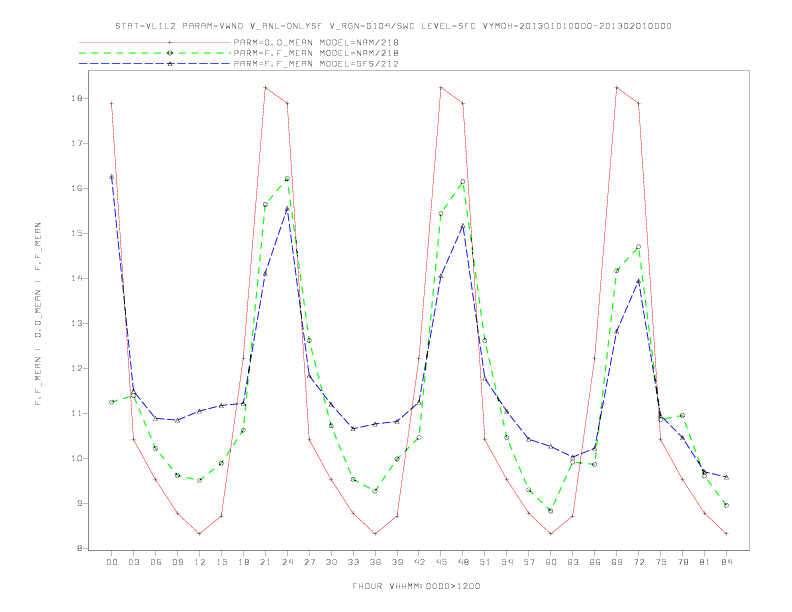Viewport: 792px width, 612px height.
Task: Select legend entry PARM=O.O_MEAN MODEL=NAM/218
Action: pyautogui.click(x=316, y=42)
